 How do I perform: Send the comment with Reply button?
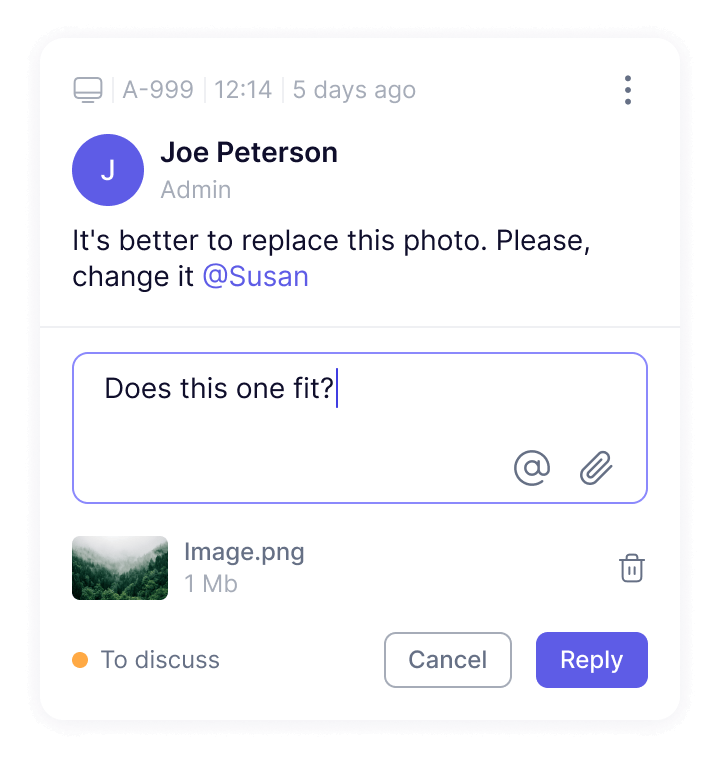(592, 660)
